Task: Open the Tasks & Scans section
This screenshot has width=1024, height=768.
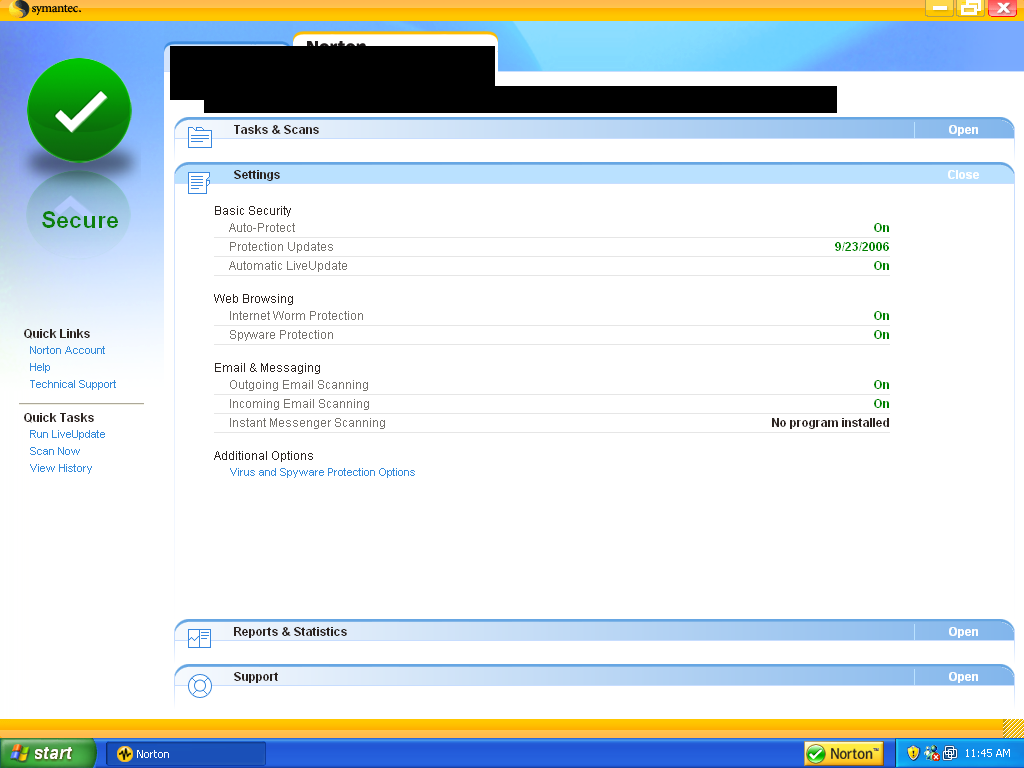Action: [x=963, y=129]
